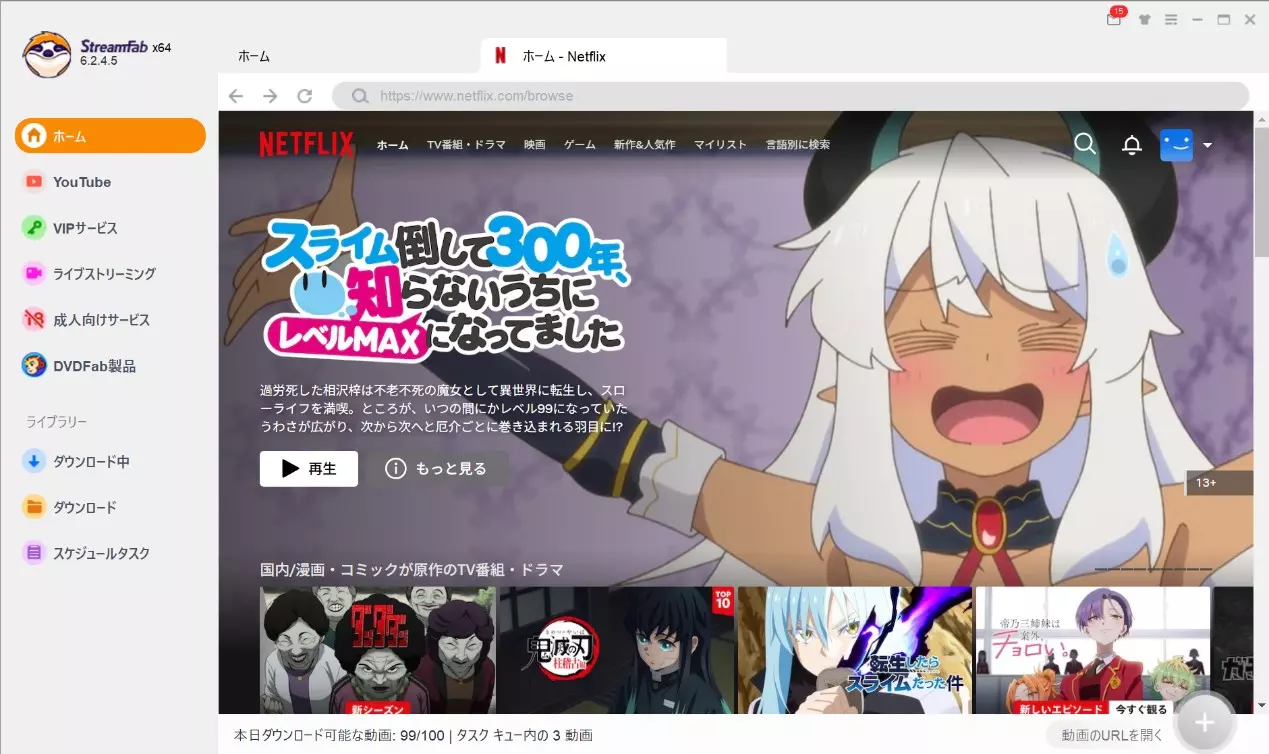The height and width of the screenshot is (754, 1269).
Task: Open マイリスト from the Netflix navbar
Action: [720, 144]
